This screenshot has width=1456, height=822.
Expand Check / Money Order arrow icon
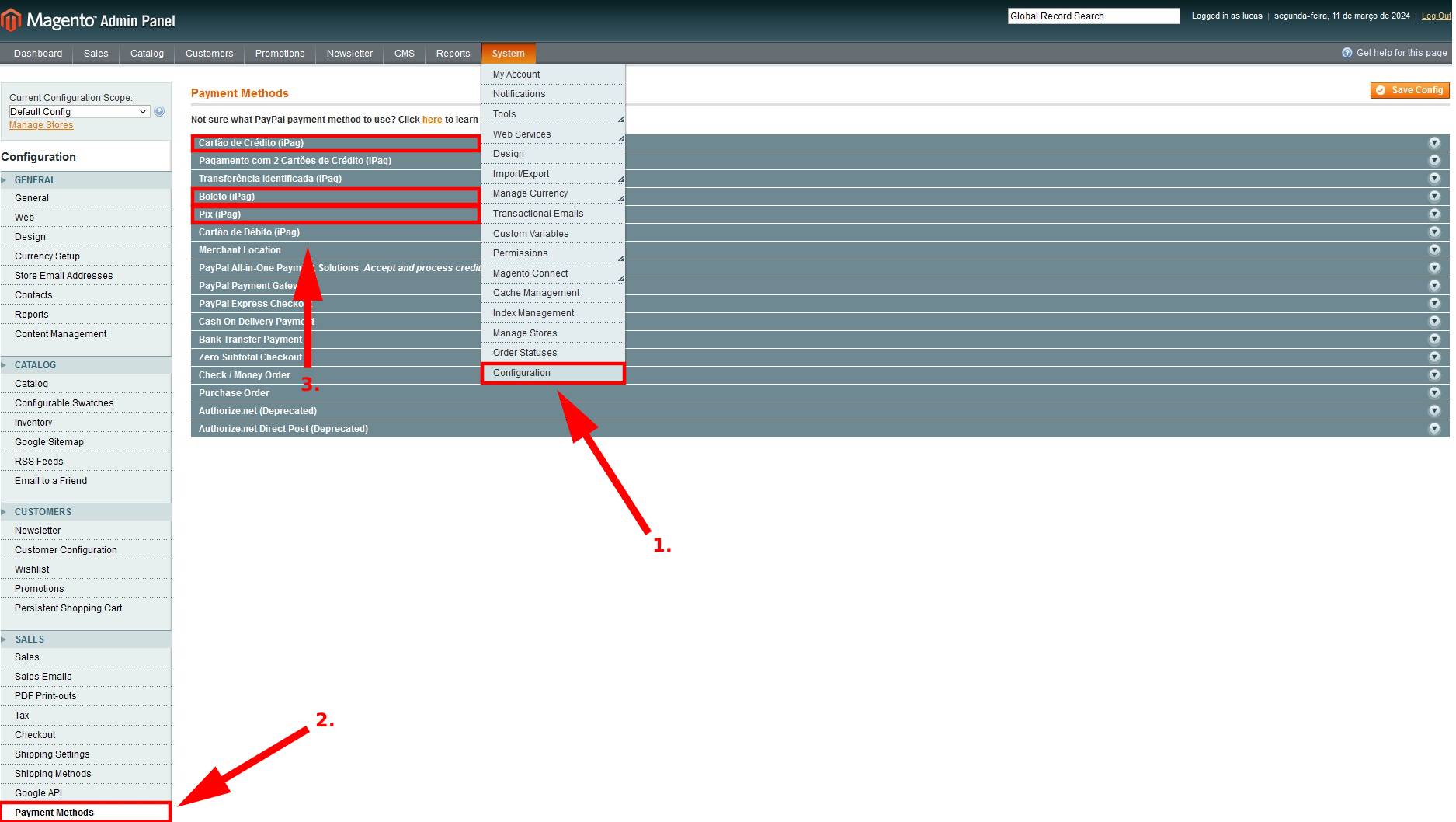click(x=1434, y=375)
